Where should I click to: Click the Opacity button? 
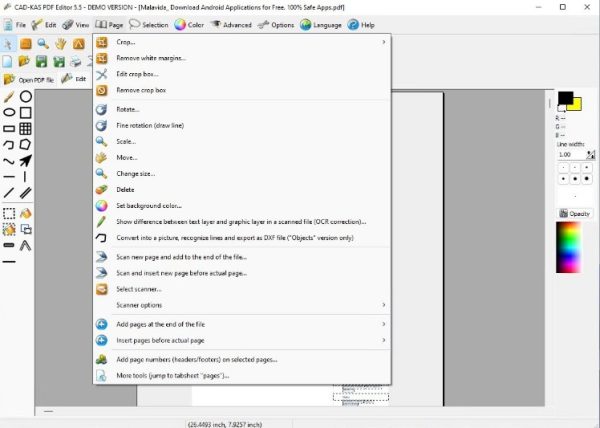coord(575,213)
